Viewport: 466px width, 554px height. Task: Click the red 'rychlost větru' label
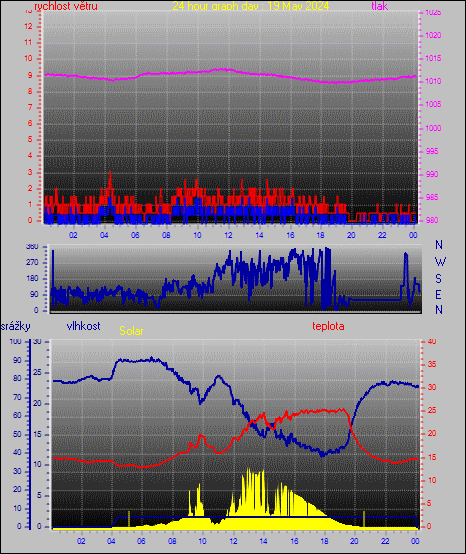point(66,6)
